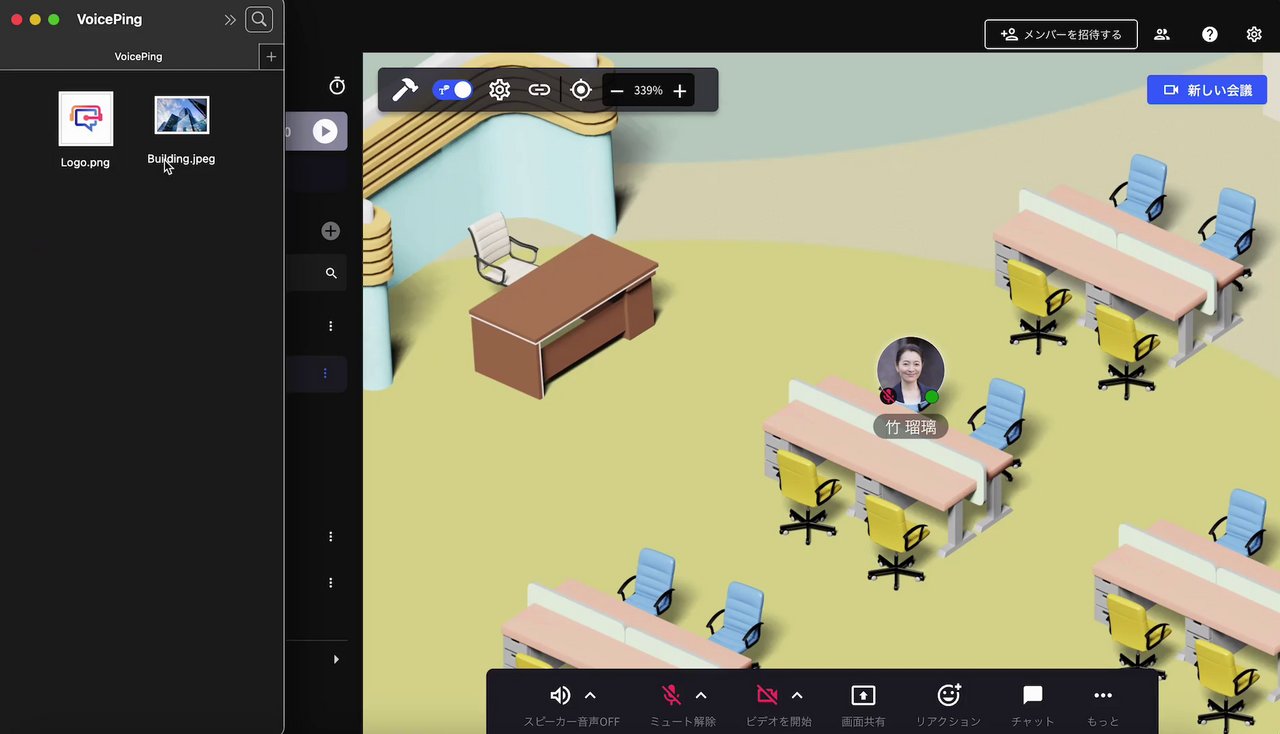Share screen with 画面共有 icon

pos(863,695)
